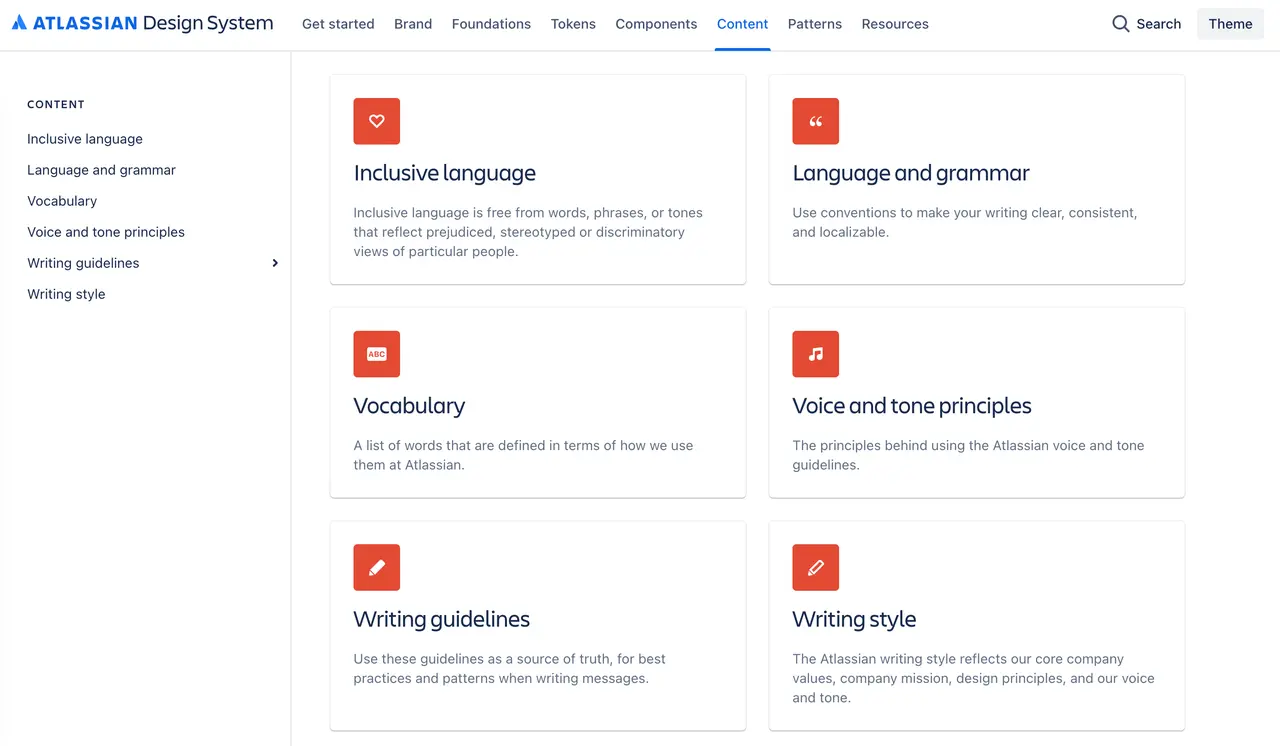Open the Writing style card heading
Image resolution: width=1280 pixels, height=746 pixels.
coord(854,619)
